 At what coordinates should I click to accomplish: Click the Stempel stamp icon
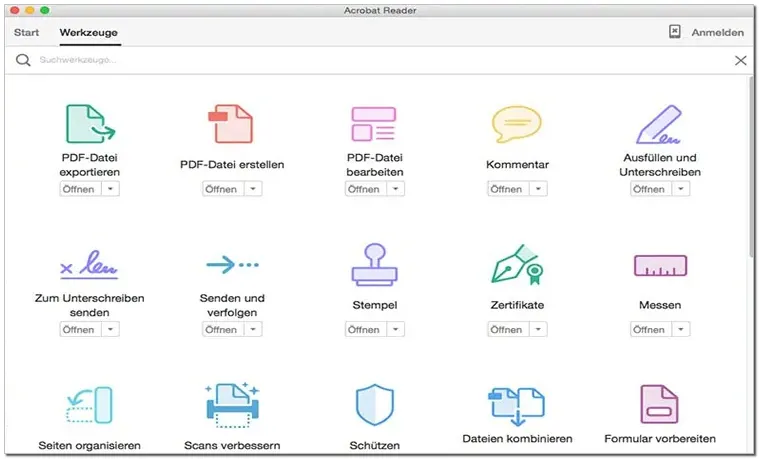[x=375, y=264]
